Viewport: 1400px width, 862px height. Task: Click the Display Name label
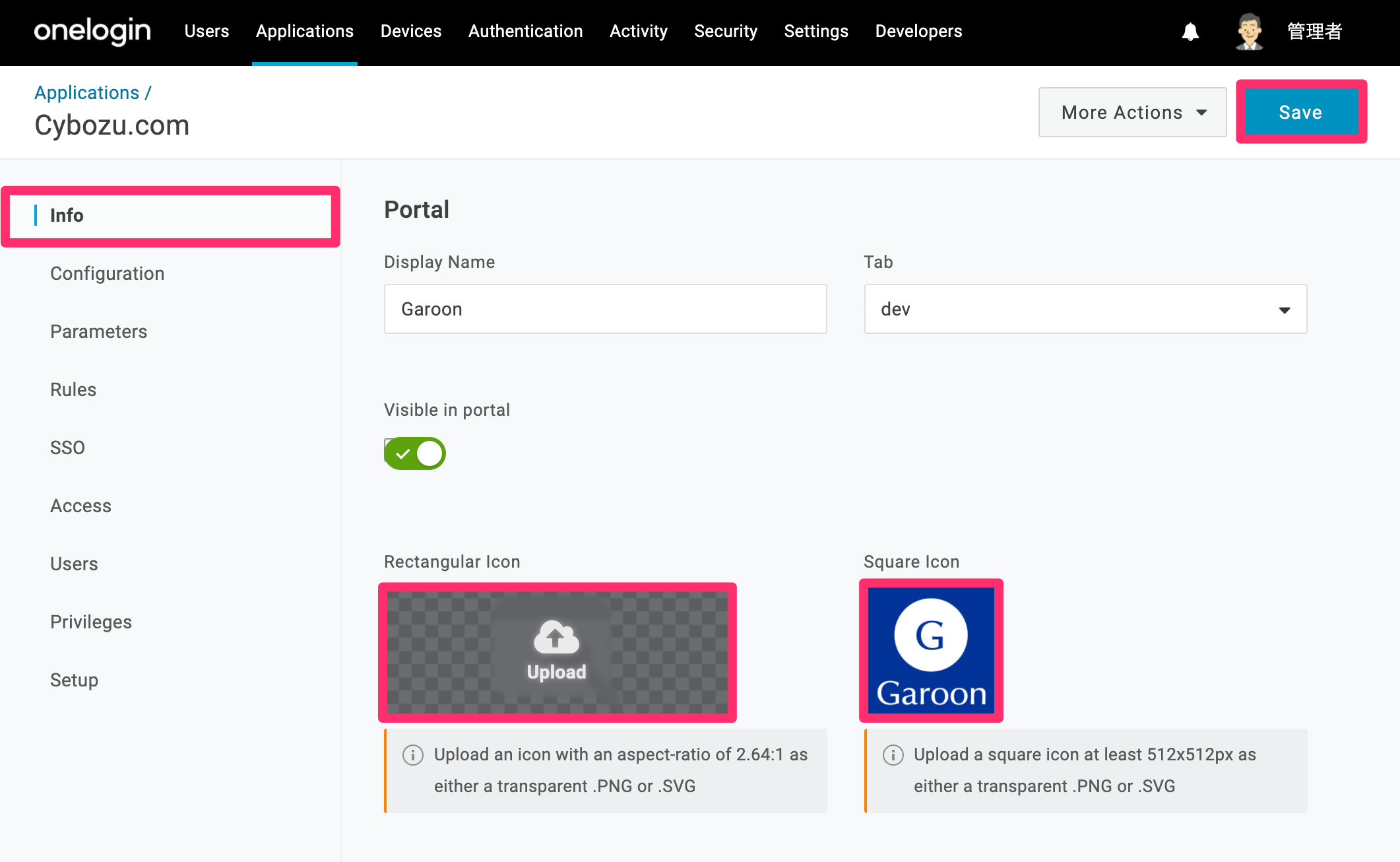click(439, 262)
